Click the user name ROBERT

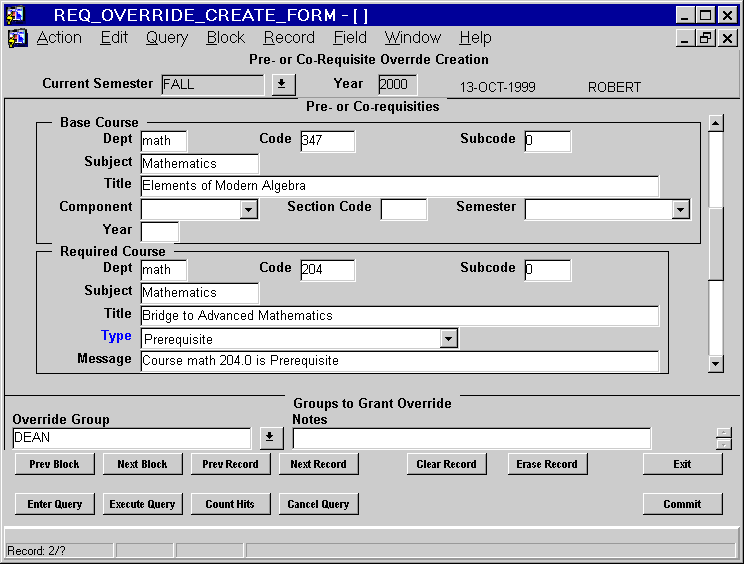pyautogui.click(x=614, y=87)
